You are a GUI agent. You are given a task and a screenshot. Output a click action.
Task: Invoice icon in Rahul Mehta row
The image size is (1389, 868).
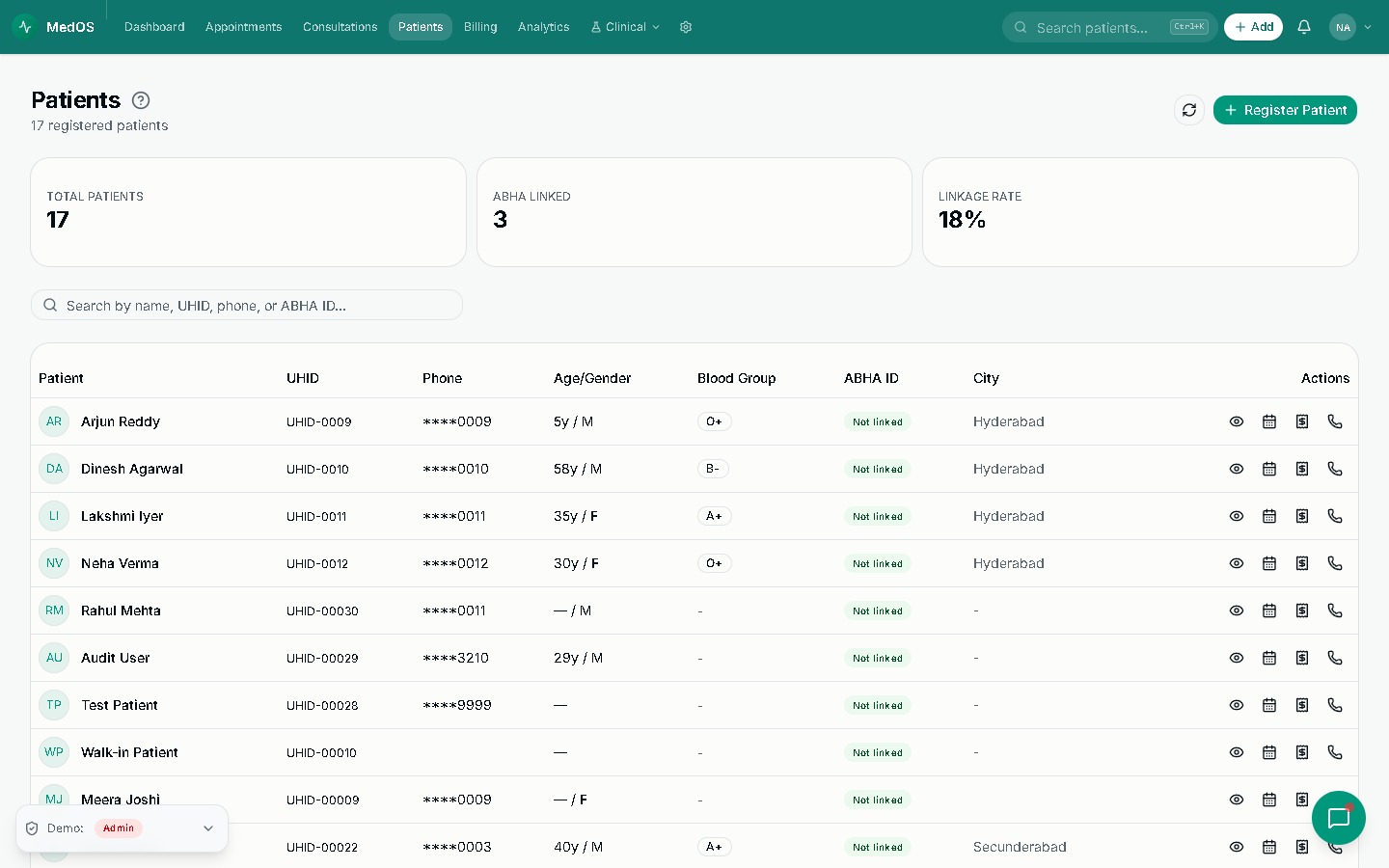[x=1302, y=610]
